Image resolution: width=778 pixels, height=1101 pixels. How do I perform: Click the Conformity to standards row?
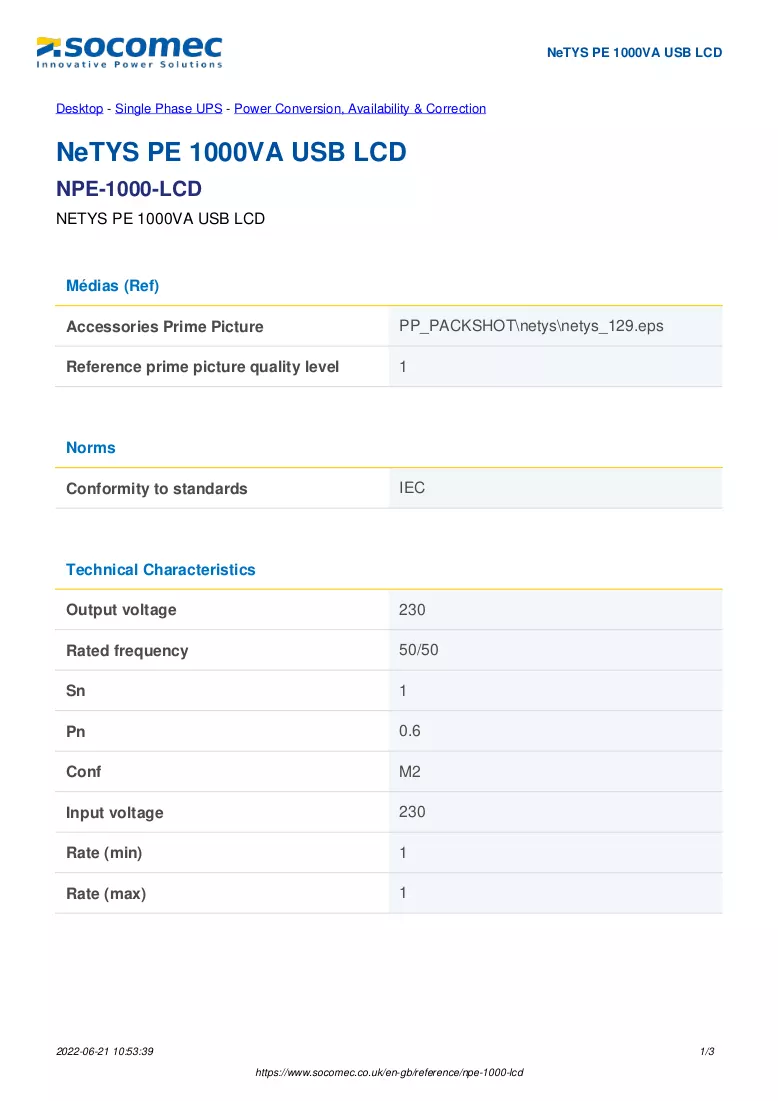coord(388,488)
